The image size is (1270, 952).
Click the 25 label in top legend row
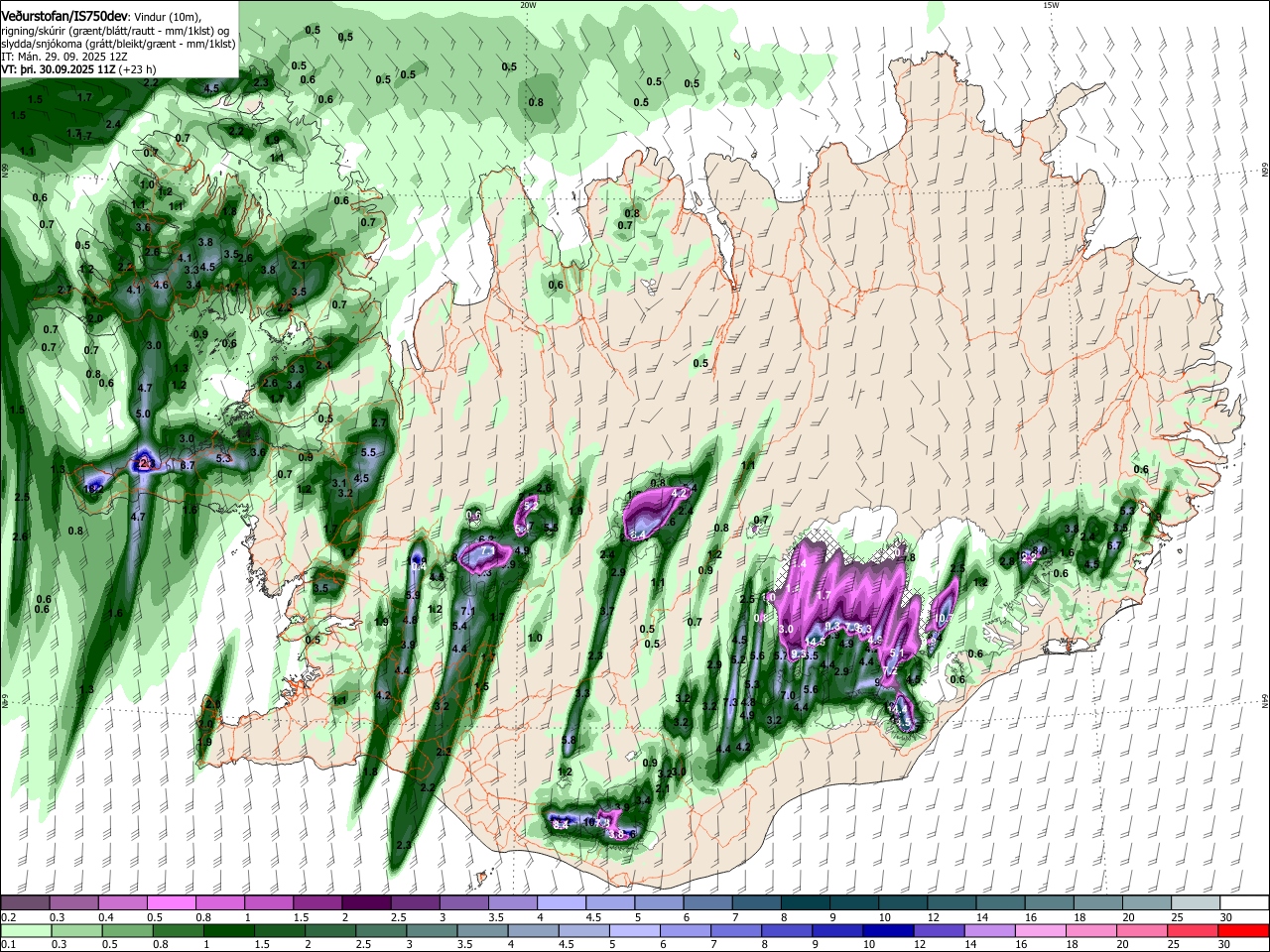tap(1176, 916)
